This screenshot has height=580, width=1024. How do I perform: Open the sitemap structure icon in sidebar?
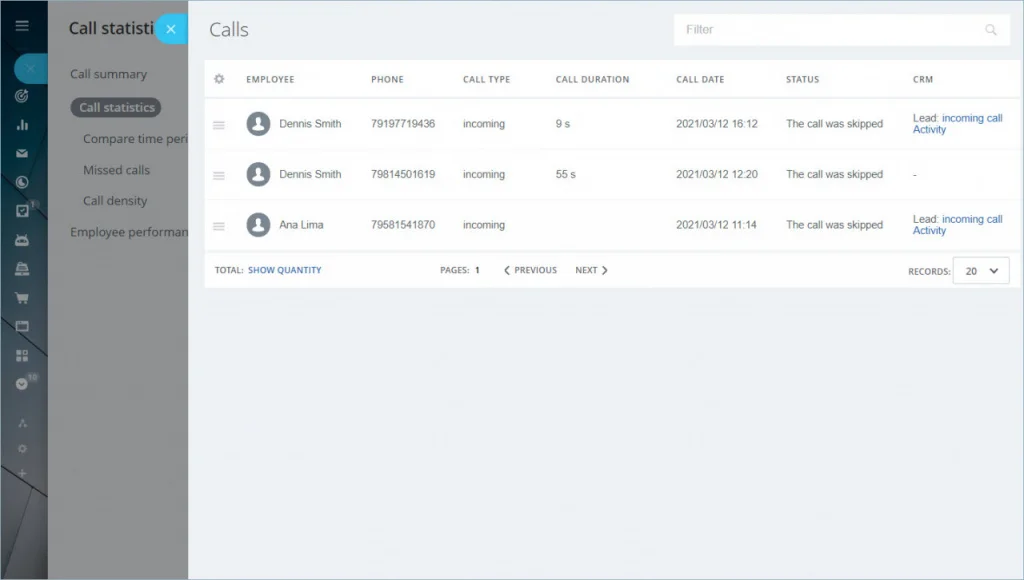22,423
